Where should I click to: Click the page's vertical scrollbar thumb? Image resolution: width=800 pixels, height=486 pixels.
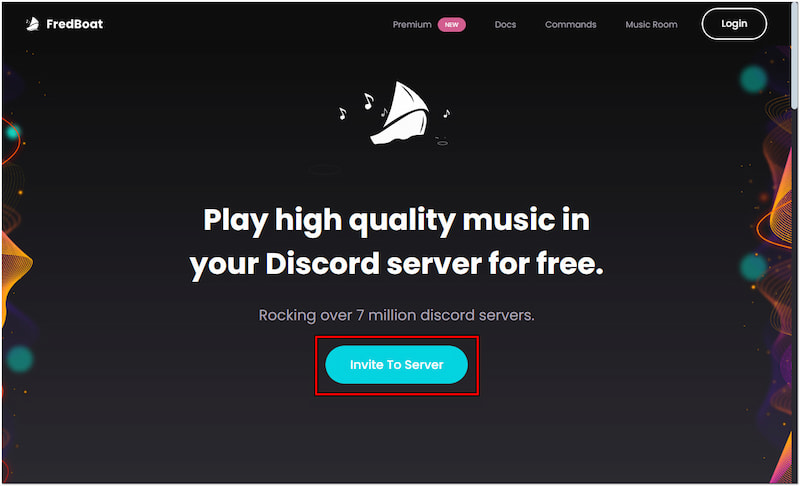click(795, 56)
